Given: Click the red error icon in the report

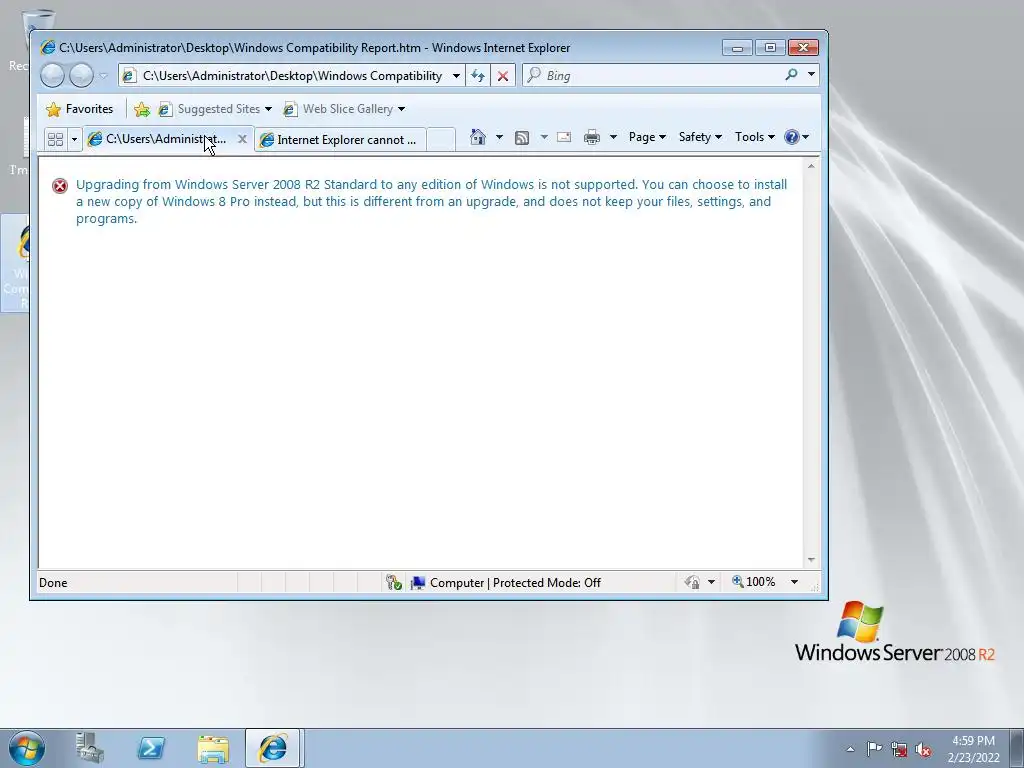Looking at the screenshot, I should [59, 186].
